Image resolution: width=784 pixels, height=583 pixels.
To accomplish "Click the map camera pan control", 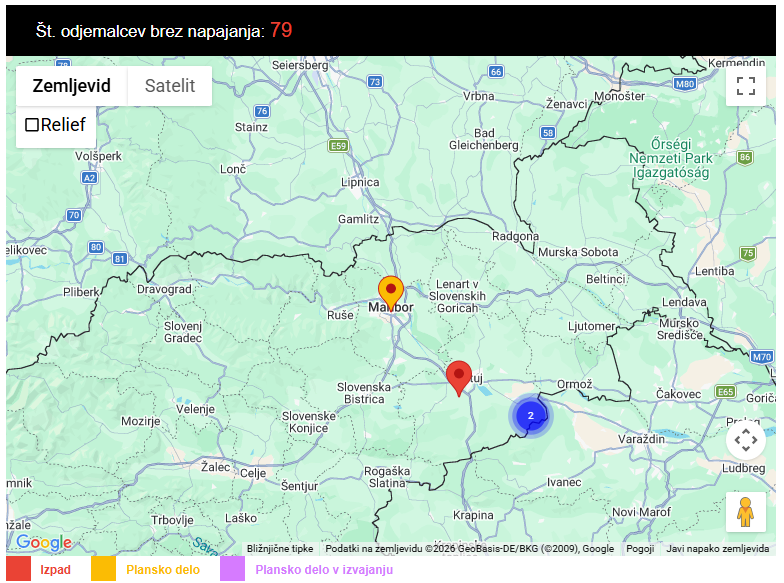I will 745,440.
